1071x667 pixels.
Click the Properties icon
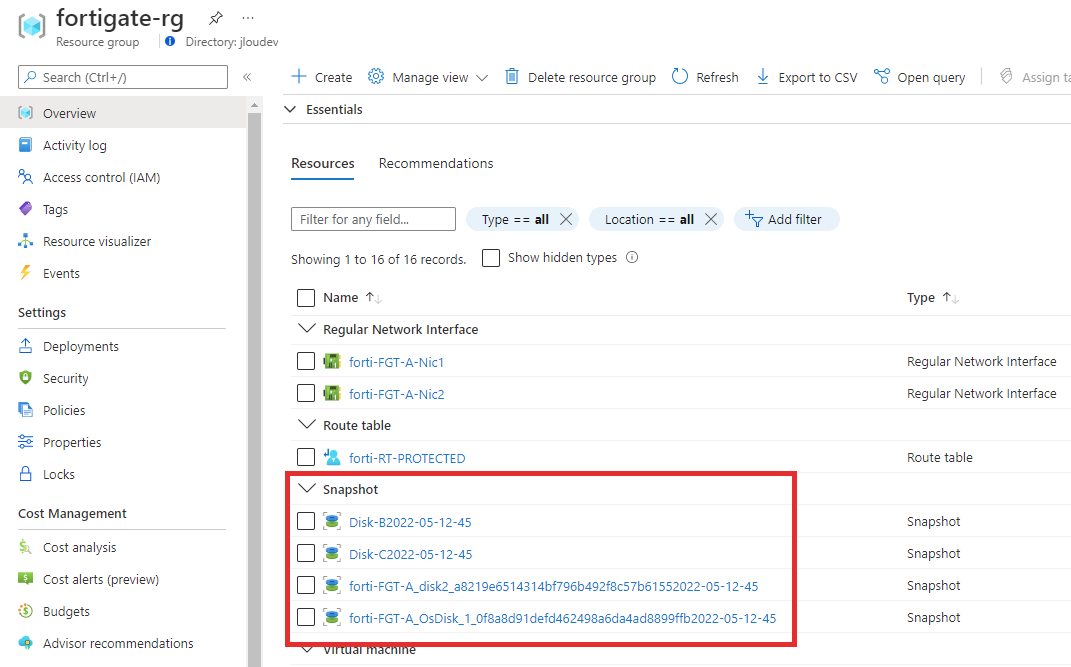(x=26, y=442)
